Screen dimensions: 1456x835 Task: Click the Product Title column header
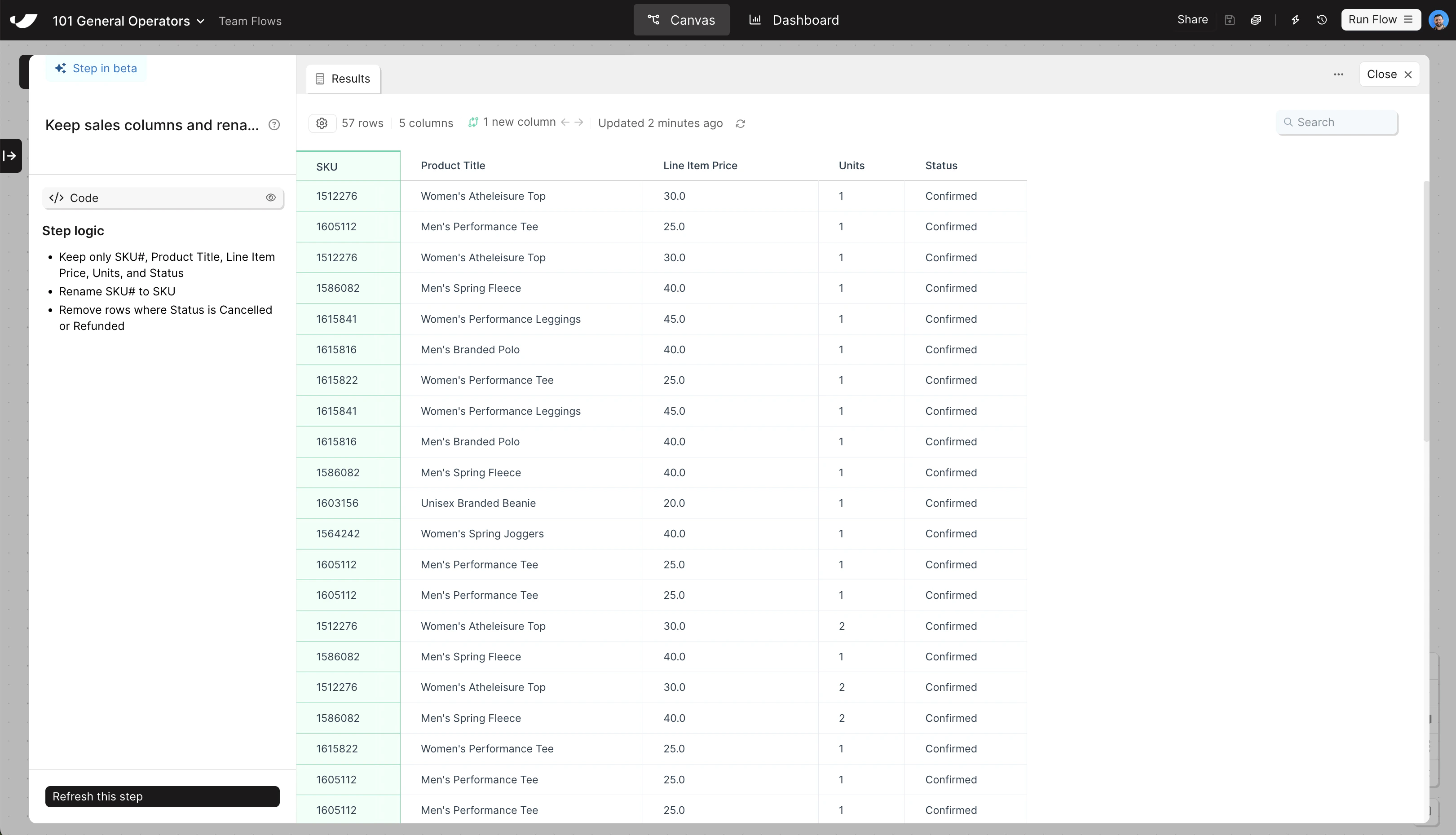pos(521,166)
